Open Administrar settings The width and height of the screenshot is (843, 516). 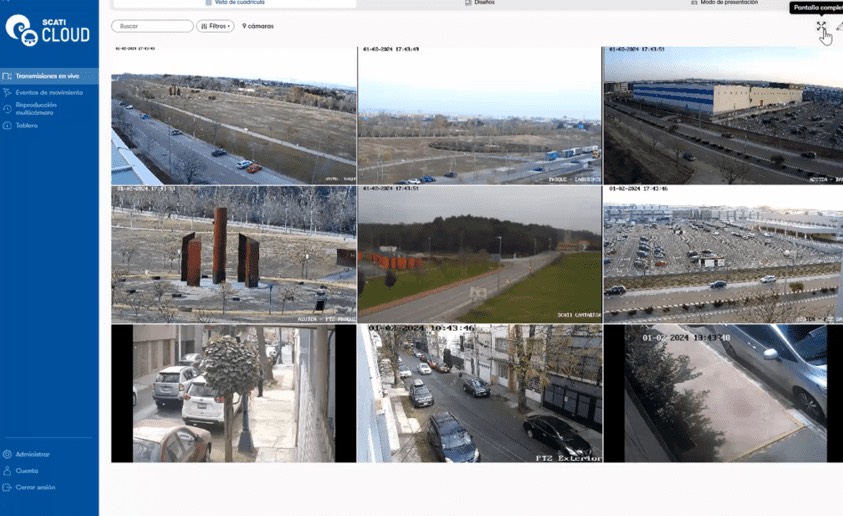tap(32, 454)
